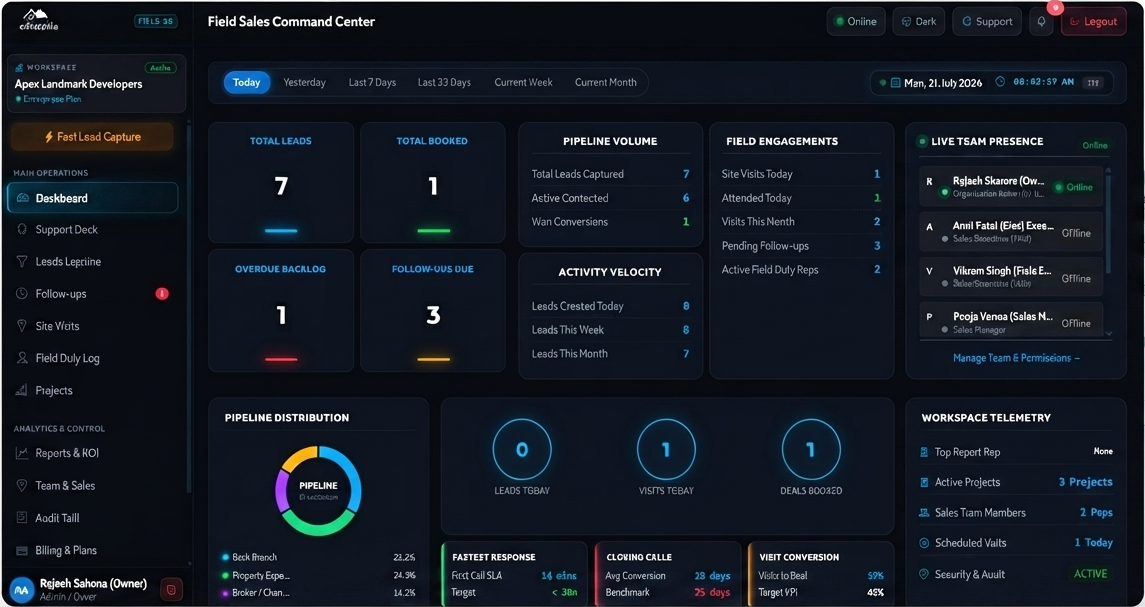Click the Pooja team member row
Screen dimensions: 1145x607
[x=1011, y=321]
